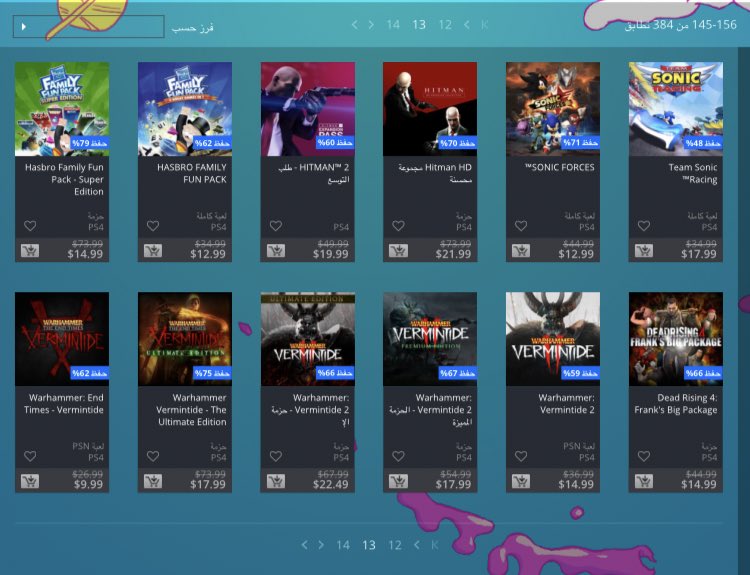The image size is (750, 575).
Task: Wishlist heart for Vermintide 2 $17.99 bundle
Action: 398,456
